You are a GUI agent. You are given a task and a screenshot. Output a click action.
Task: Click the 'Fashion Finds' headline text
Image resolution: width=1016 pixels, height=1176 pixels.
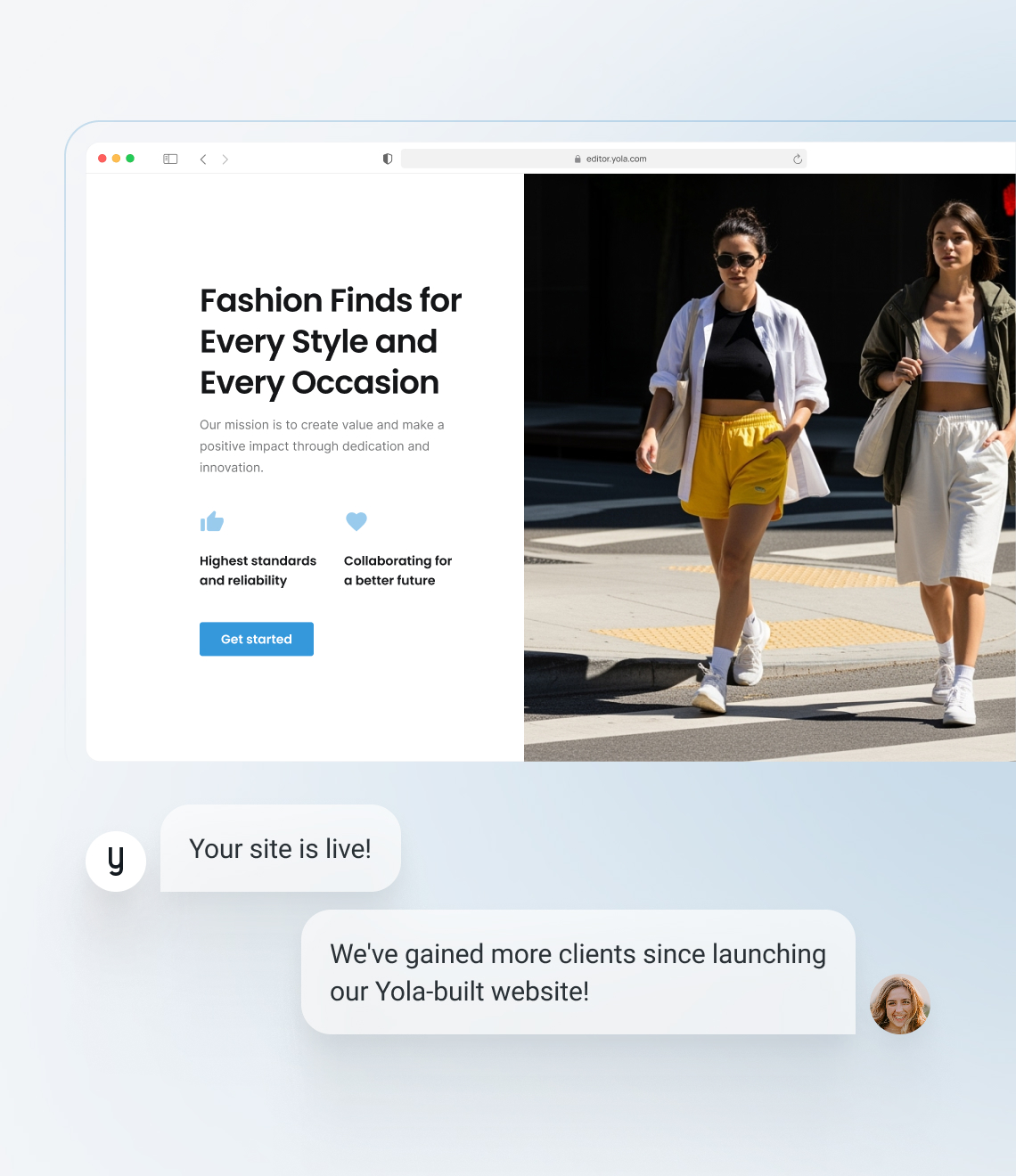click(x=330, y=341)
